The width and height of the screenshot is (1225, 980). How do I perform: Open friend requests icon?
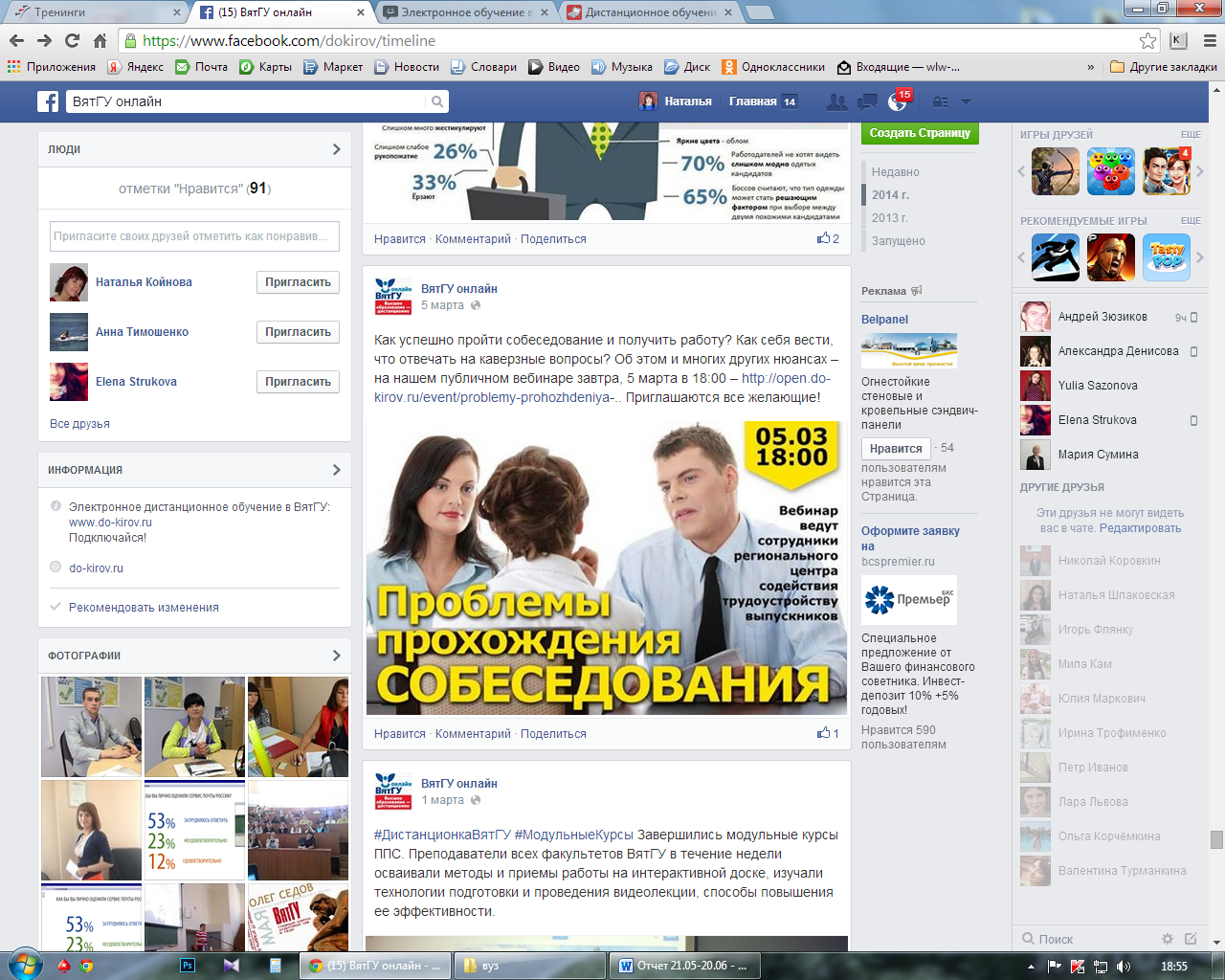837,101
